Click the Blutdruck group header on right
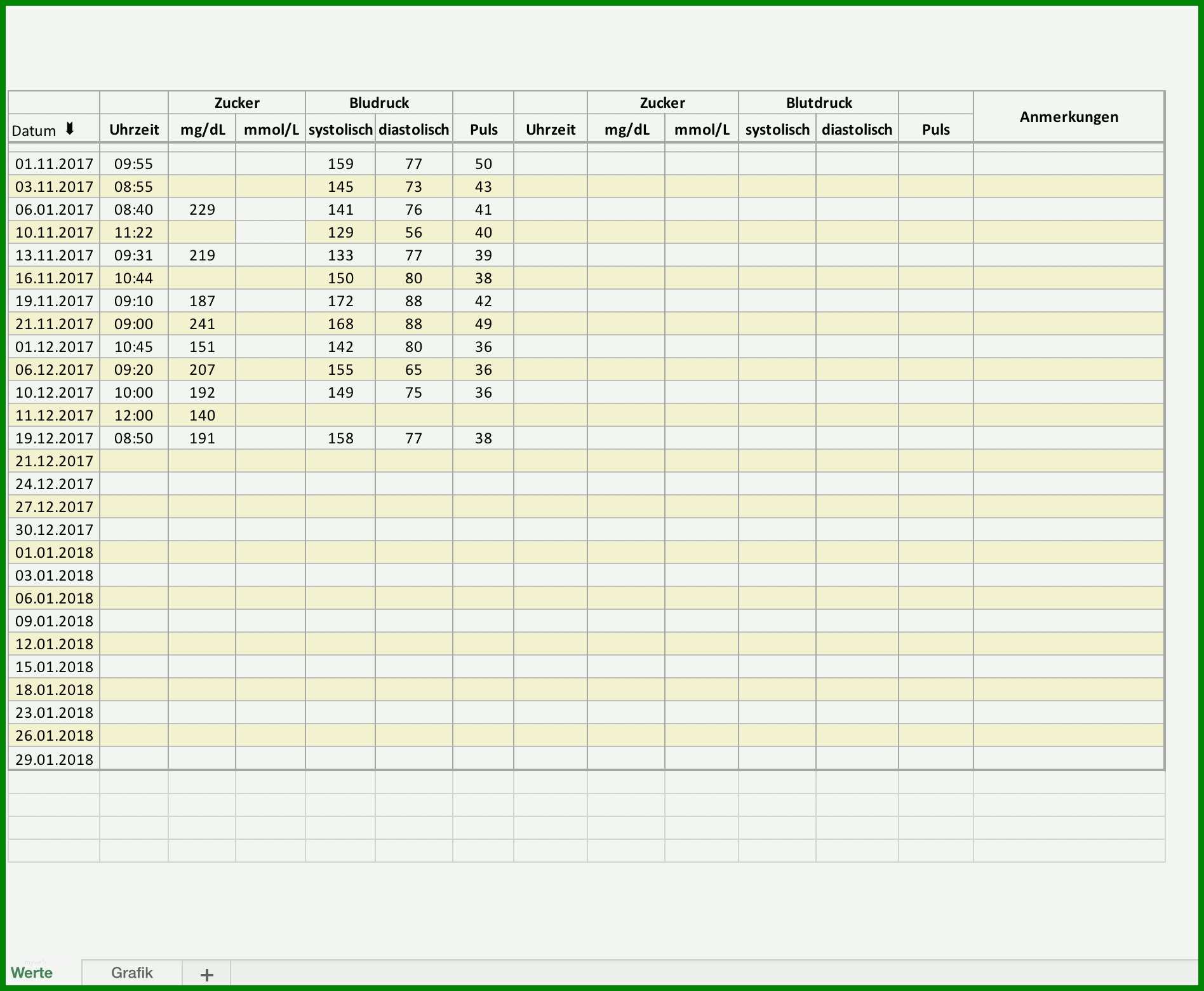1204x991 pixels. tap(819, 103)
